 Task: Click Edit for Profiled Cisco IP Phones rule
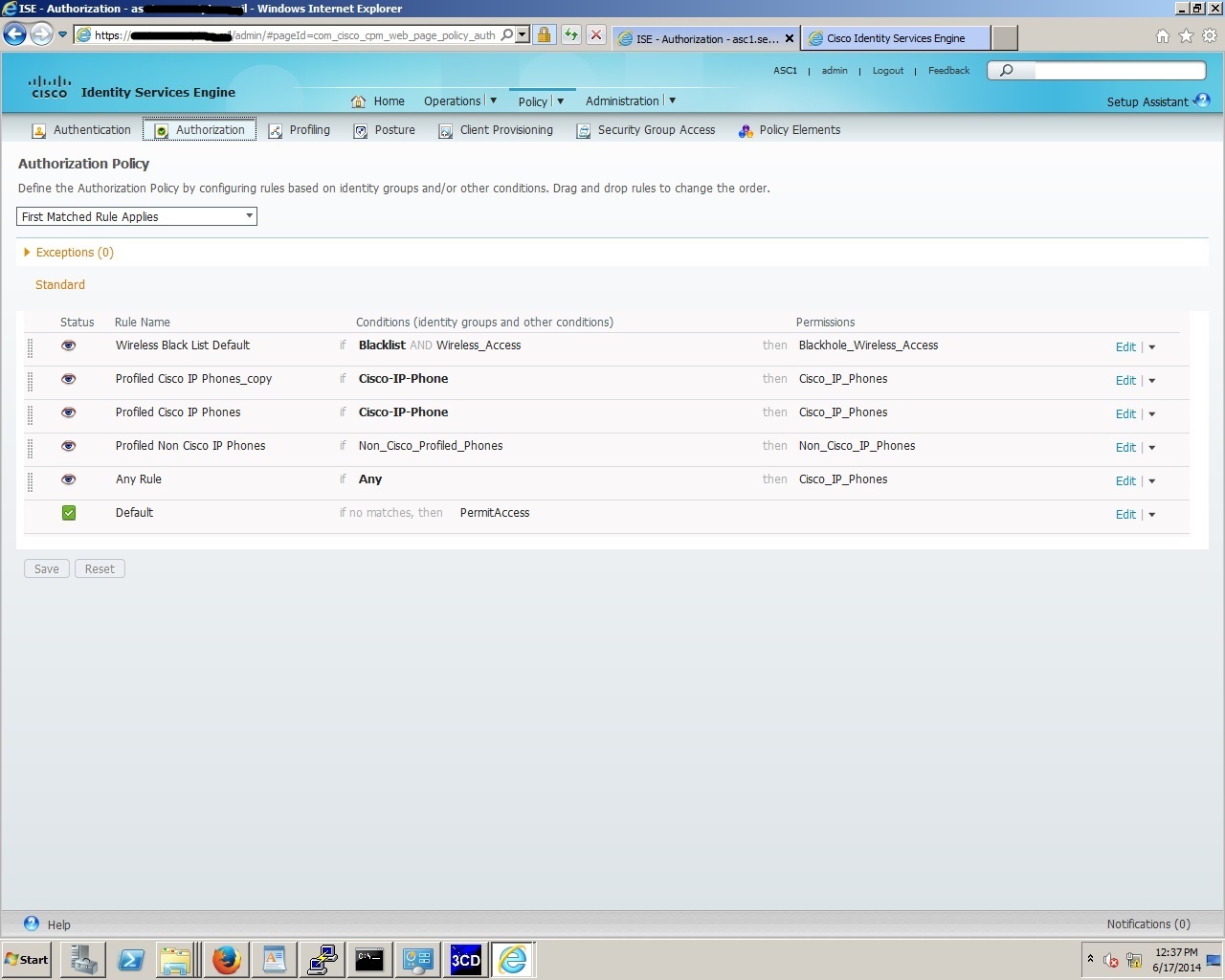[x=1125, y=414]
